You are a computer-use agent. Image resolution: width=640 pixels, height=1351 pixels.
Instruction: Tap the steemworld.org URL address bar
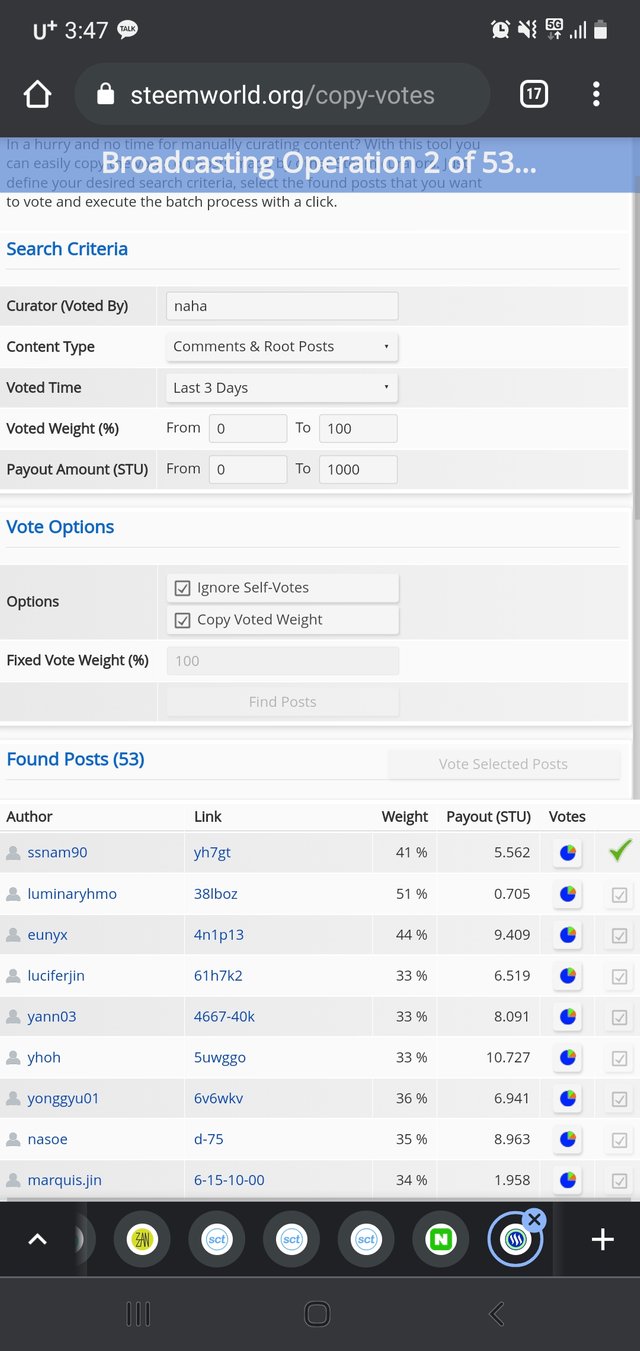[x=282, y=95]
